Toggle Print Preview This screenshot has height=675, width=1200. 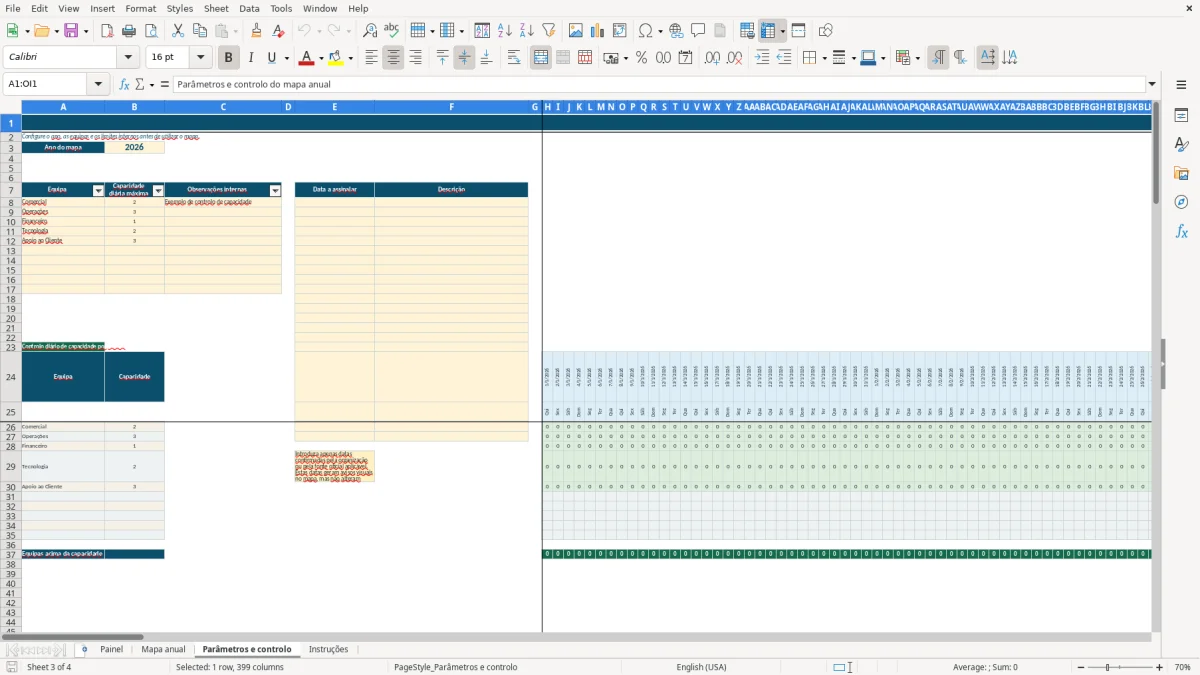(150, 31)
